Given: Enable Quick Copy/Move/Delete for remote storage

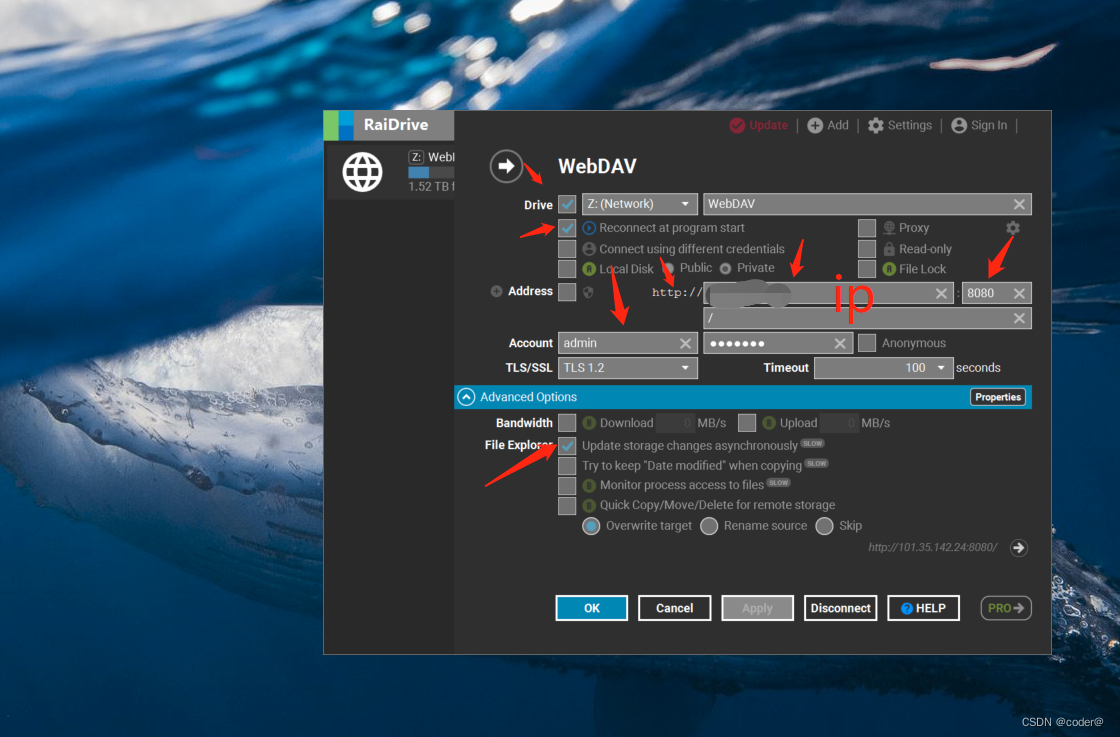Looking at the screenshot, I should coord(567,506).
